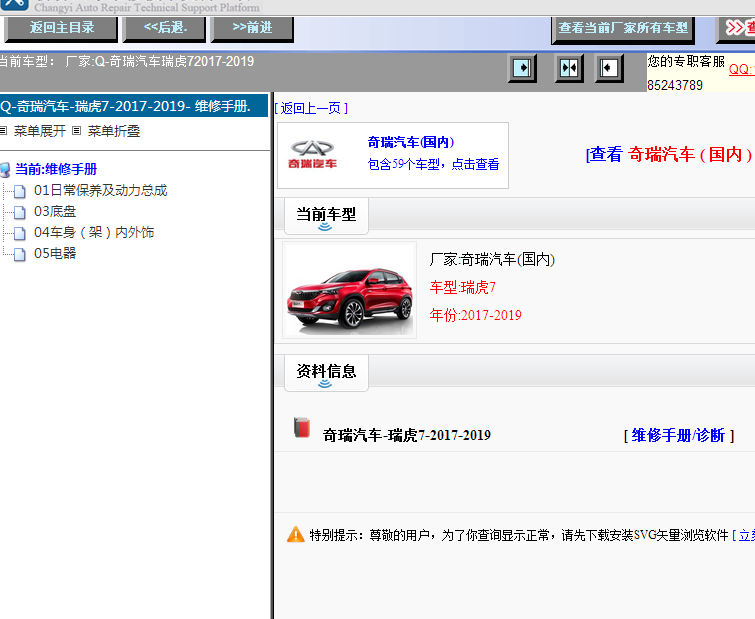Image resolution: width=755 pixels, height=619 pixels.
Task: Open 01日常保养及动力总成 tree item
Action: (x=101, y=191)
